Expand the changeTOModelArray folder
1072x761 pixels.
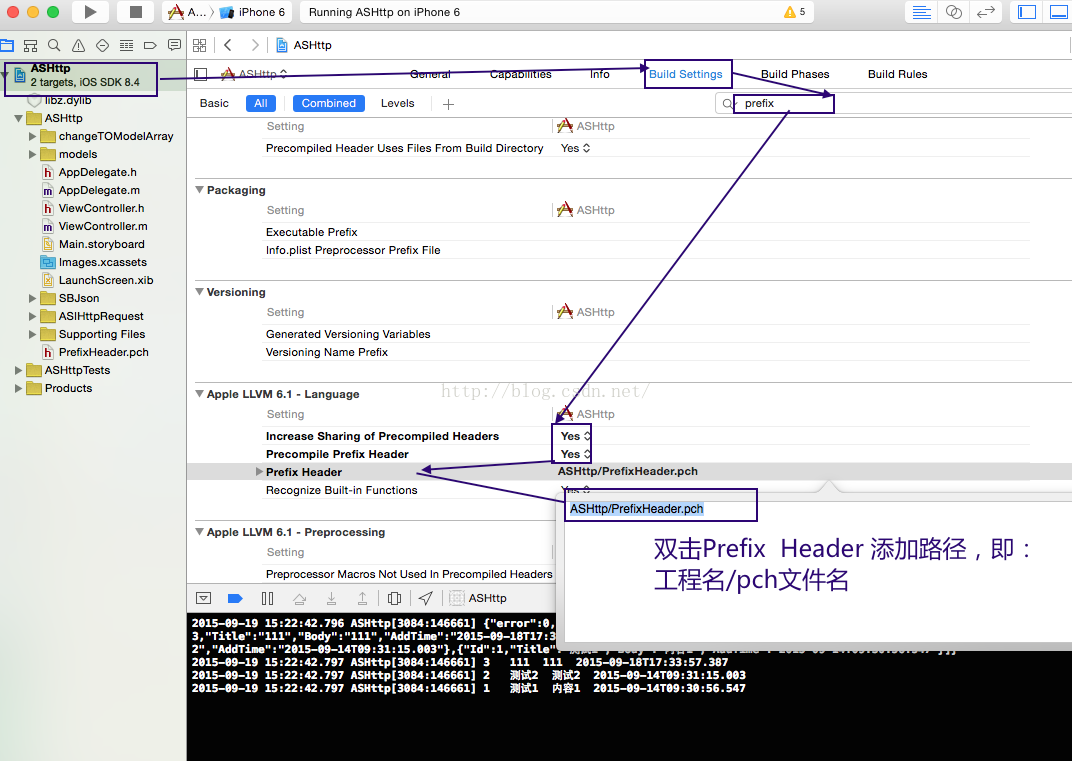point(32,136)
